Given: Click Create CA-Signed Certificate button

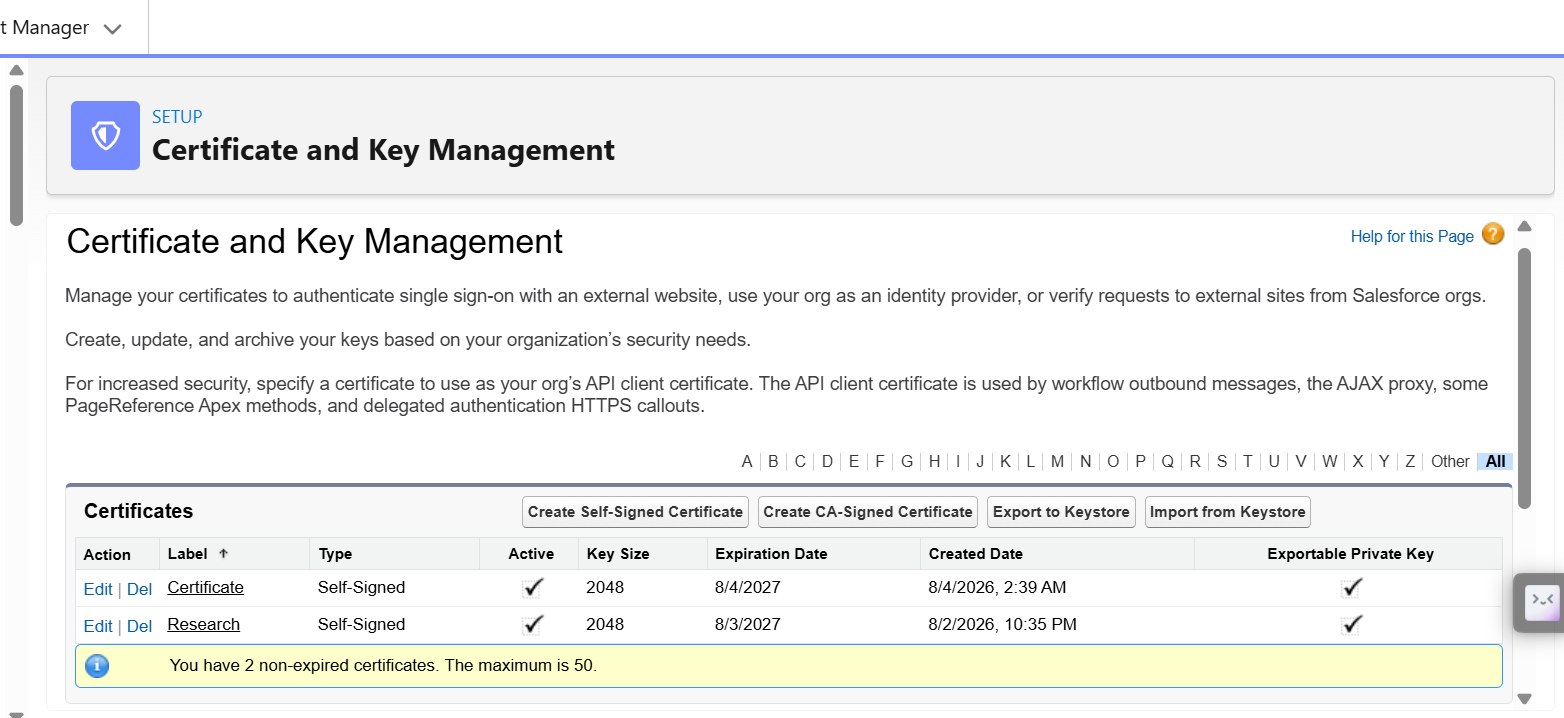Looking at the screenshot, I should (x=868, y=512).
